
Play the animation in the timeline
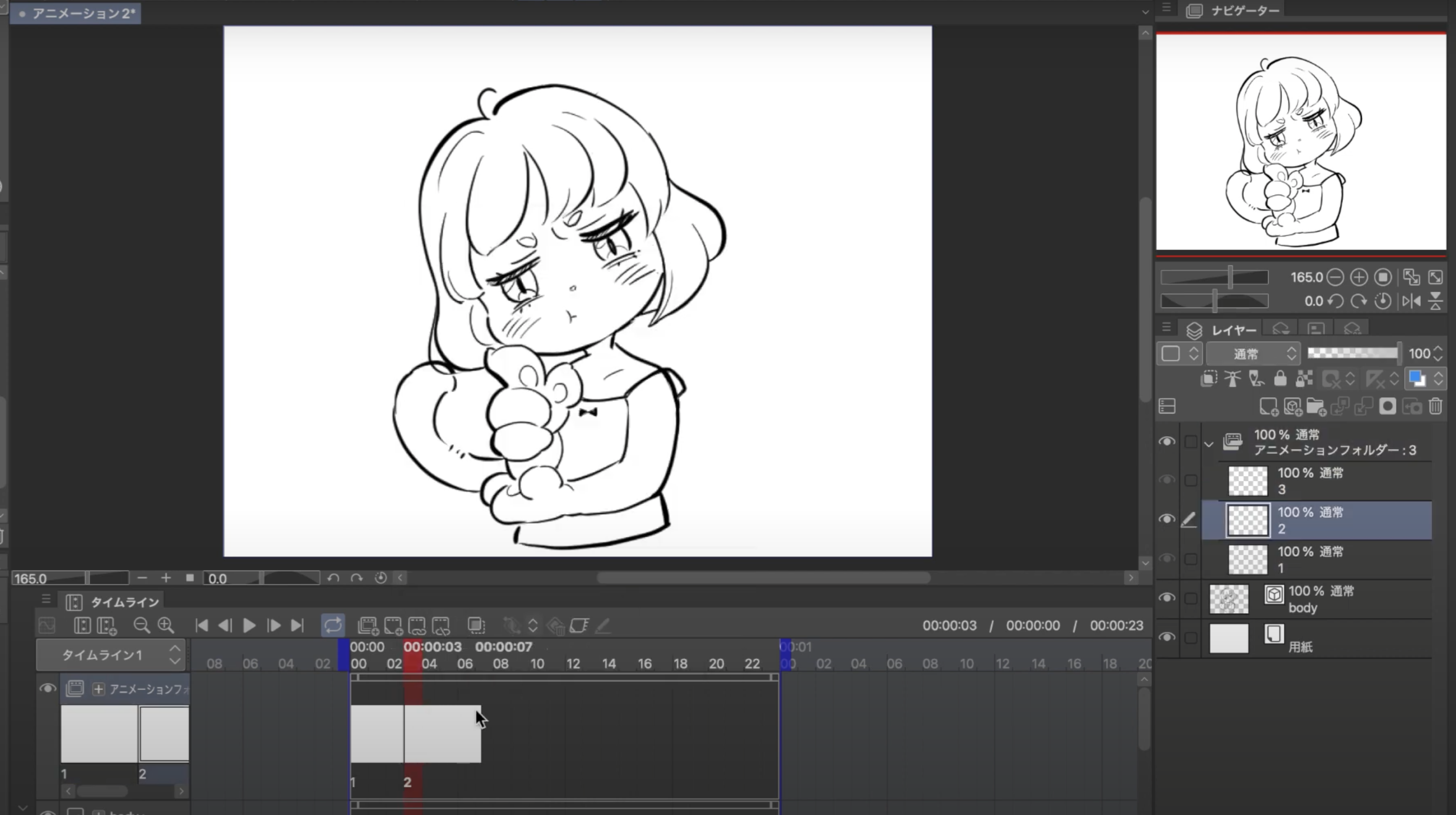[x=248, y=625]
